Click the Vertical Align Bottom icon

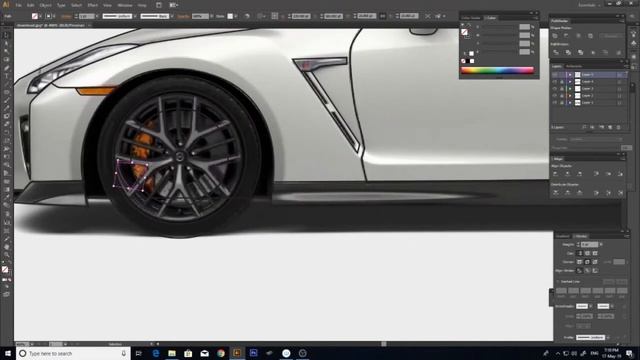[x=620, y=174]
